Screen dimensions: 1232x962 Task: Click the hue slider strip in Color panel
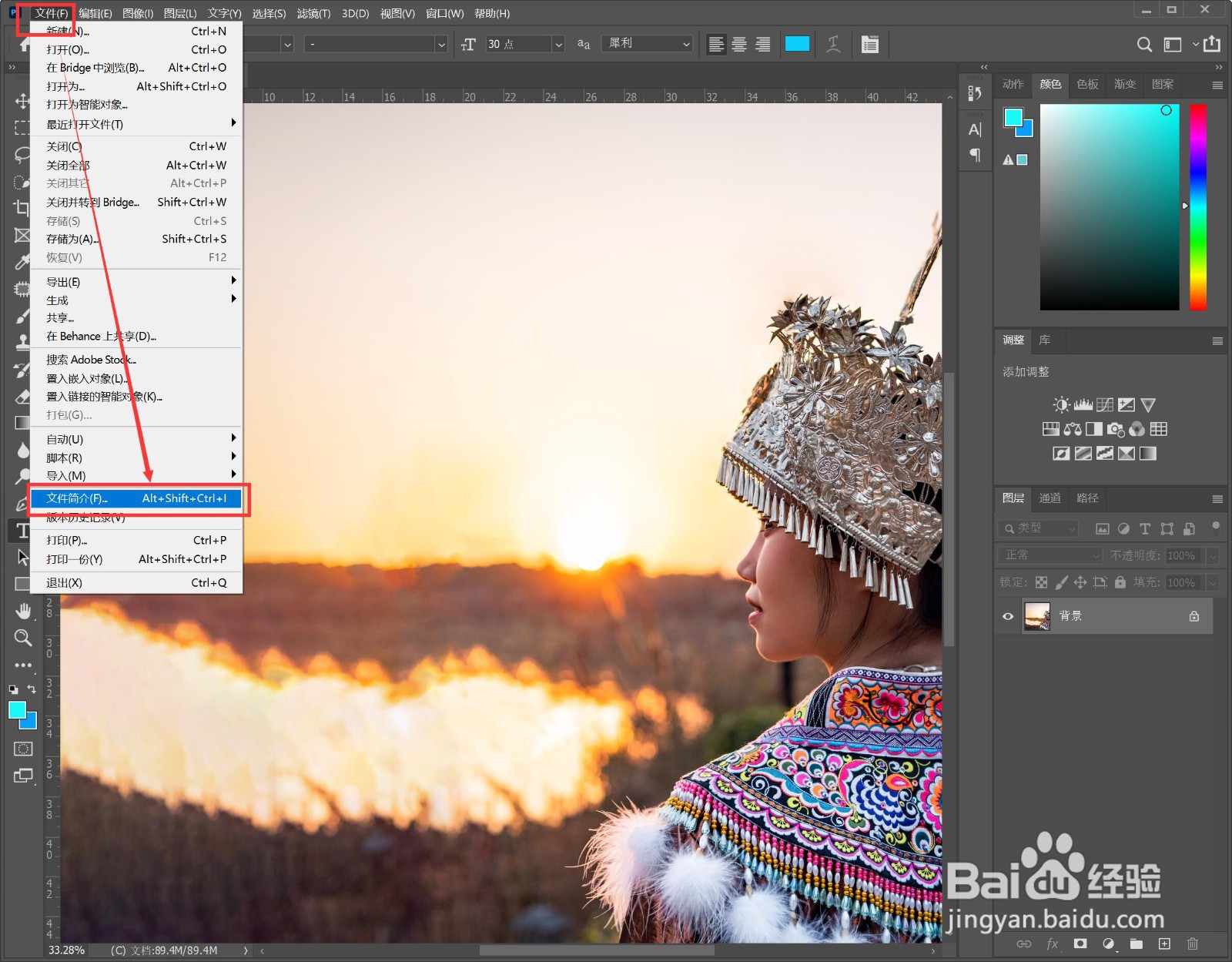pyautogui.click(x=1198, y=207)
